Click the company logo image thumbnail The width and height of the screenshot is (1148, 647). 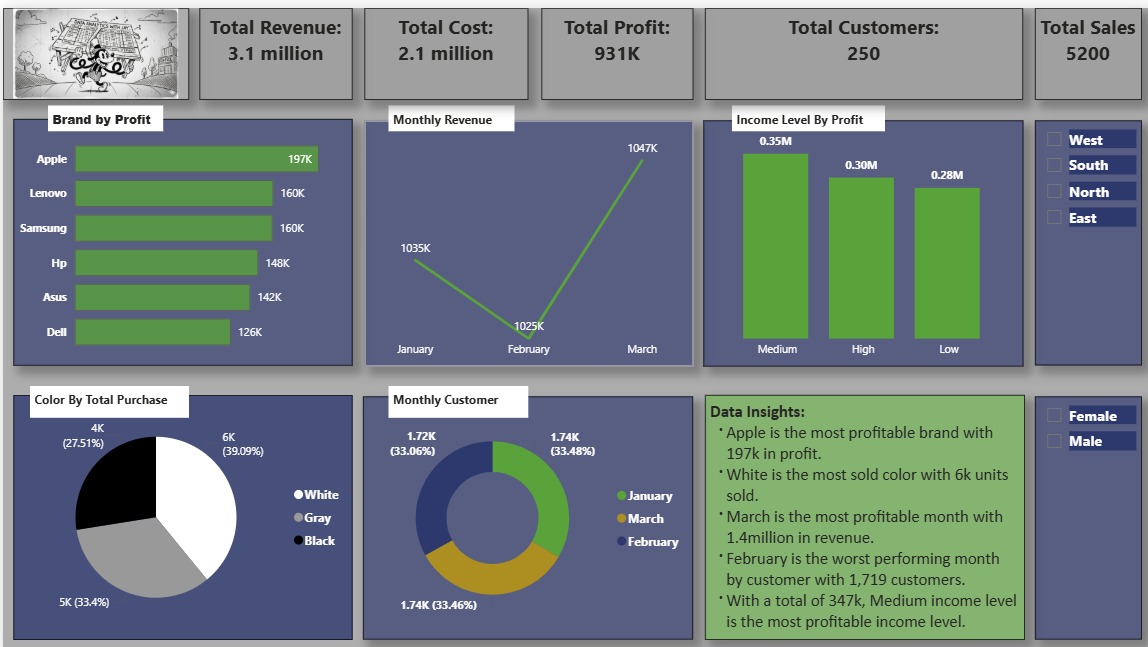coord(97,53)
